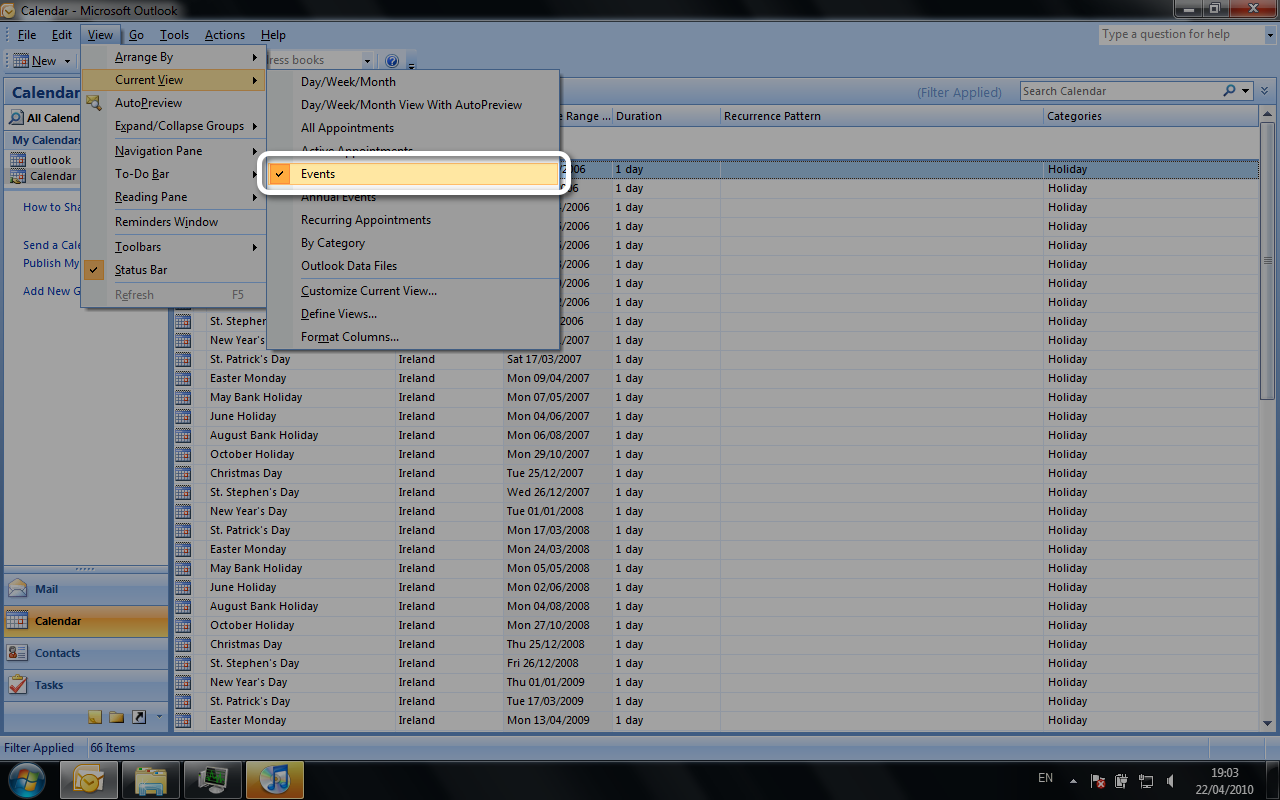
Task: Click the Calendar button in navigation pane
Action: (86, 621)
